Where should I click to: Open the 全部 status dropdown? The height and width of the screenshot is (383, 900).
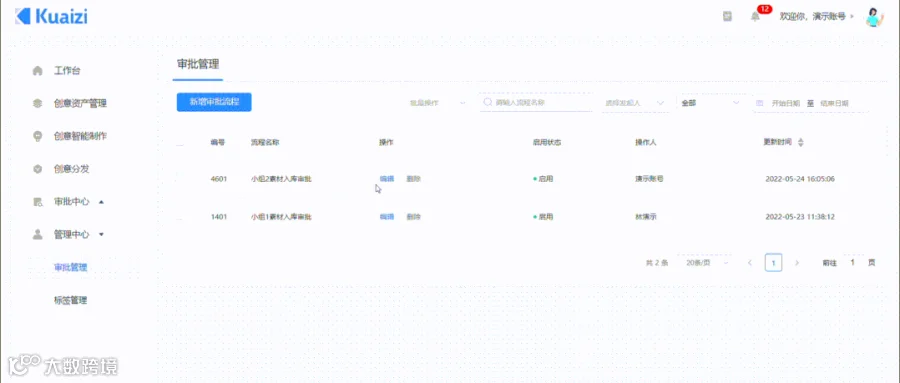click(712, 103)
